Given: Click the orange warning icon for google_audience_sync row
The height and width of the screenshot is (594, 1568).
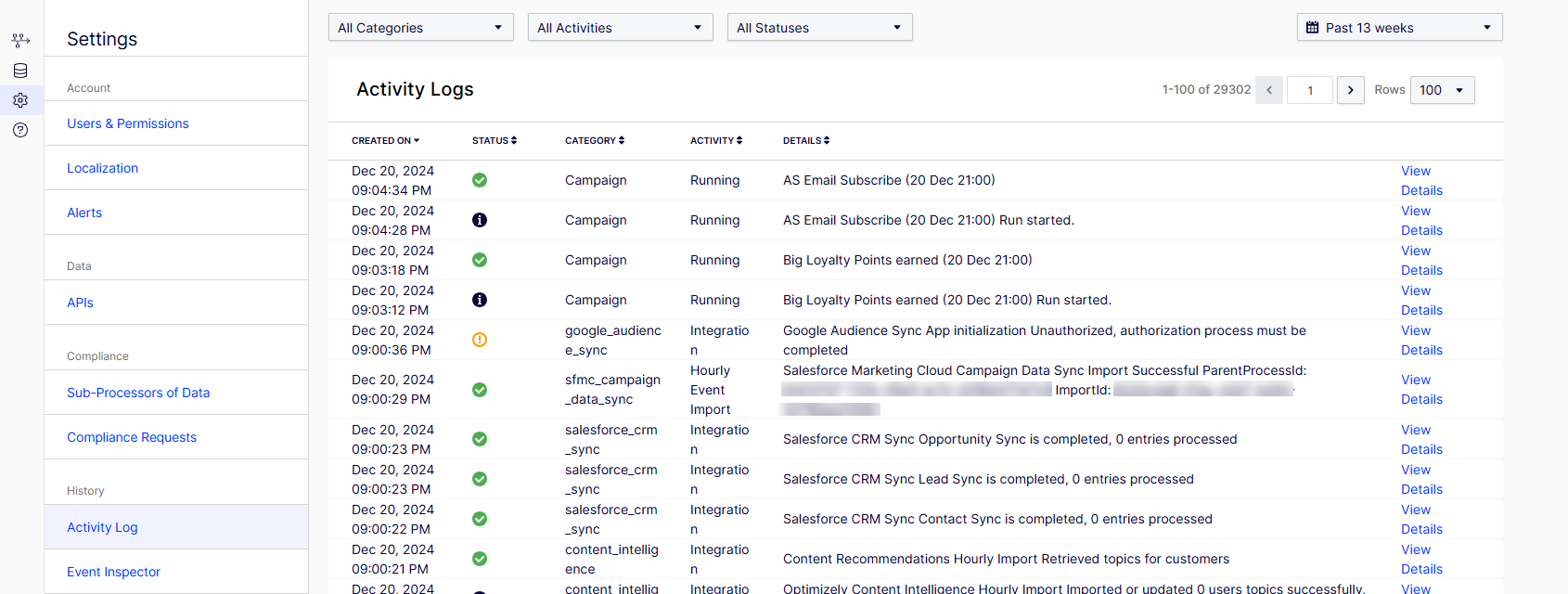Looking at the screenshot, I should tap(480, 340).
